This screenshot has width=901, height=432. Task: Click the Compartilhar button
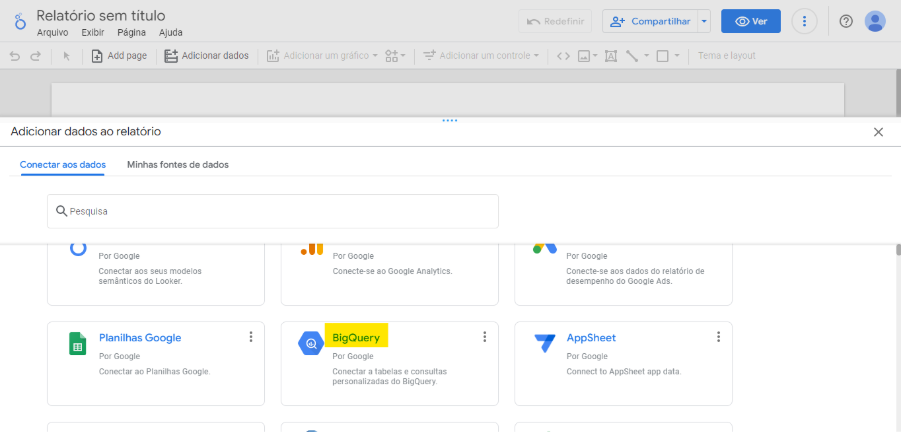coord(650,21)
